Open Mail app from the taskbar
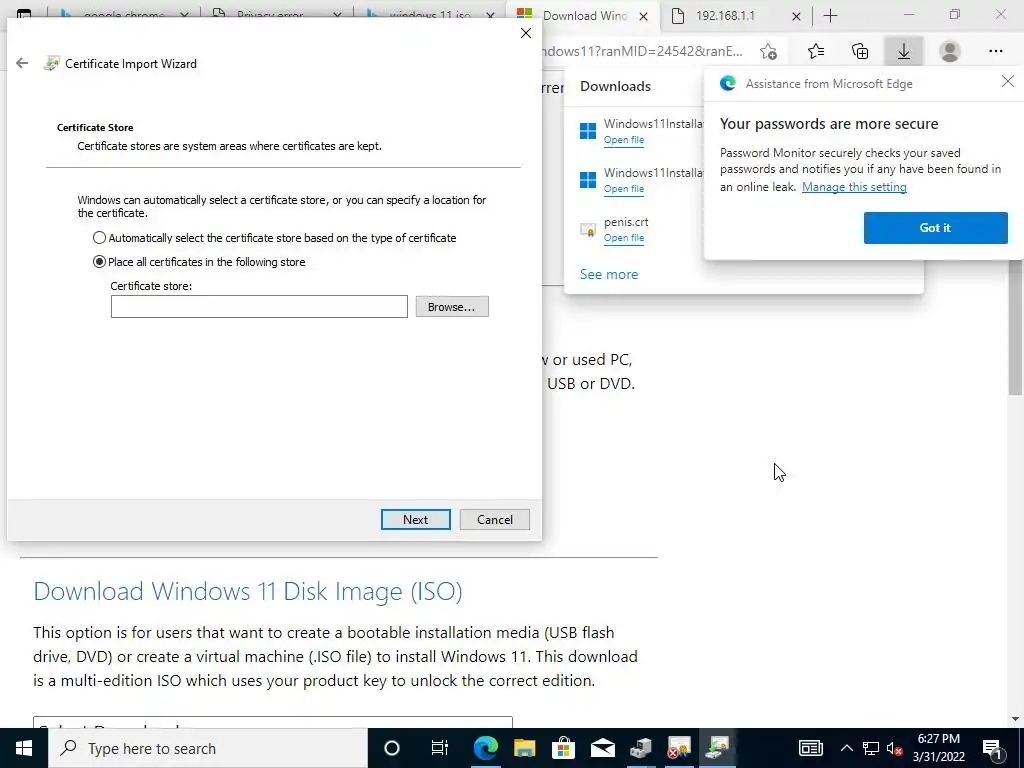Screen dimensions: 1024x768 [x=602, y=748]
